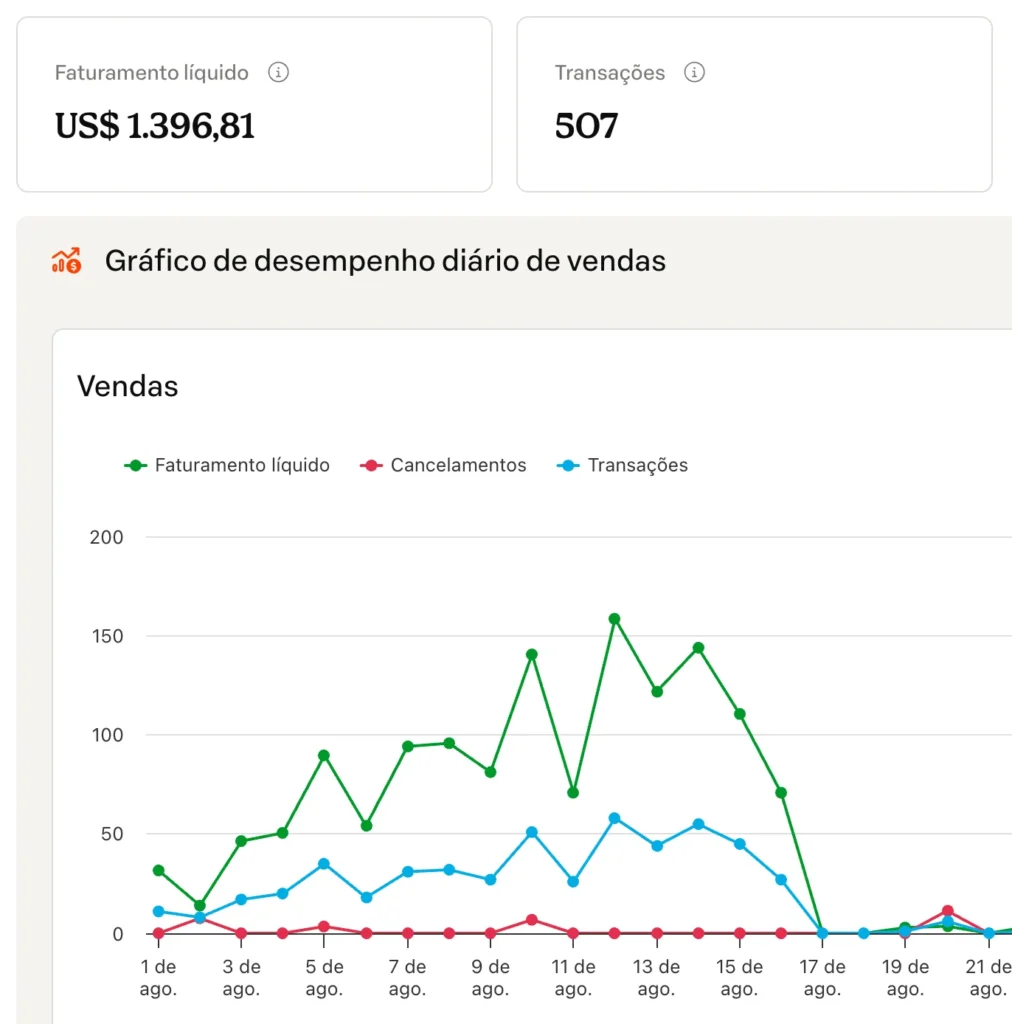Click the green data point on 11 de ago.
Screen dimensions: 1012x1024
[573, 793]
